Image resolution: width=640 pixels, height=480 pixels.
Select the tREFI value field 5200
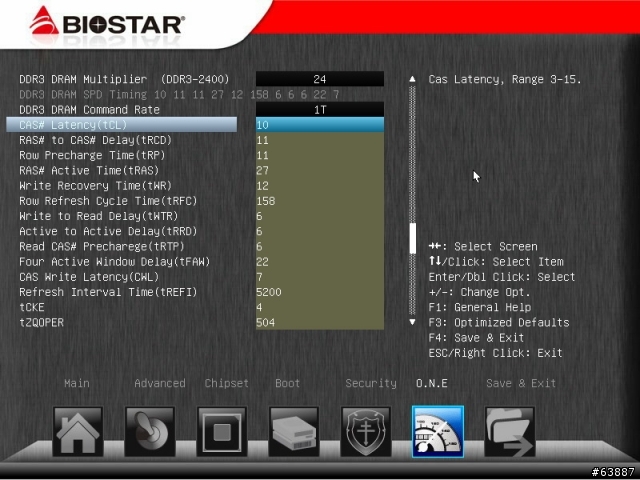[320, 292]
